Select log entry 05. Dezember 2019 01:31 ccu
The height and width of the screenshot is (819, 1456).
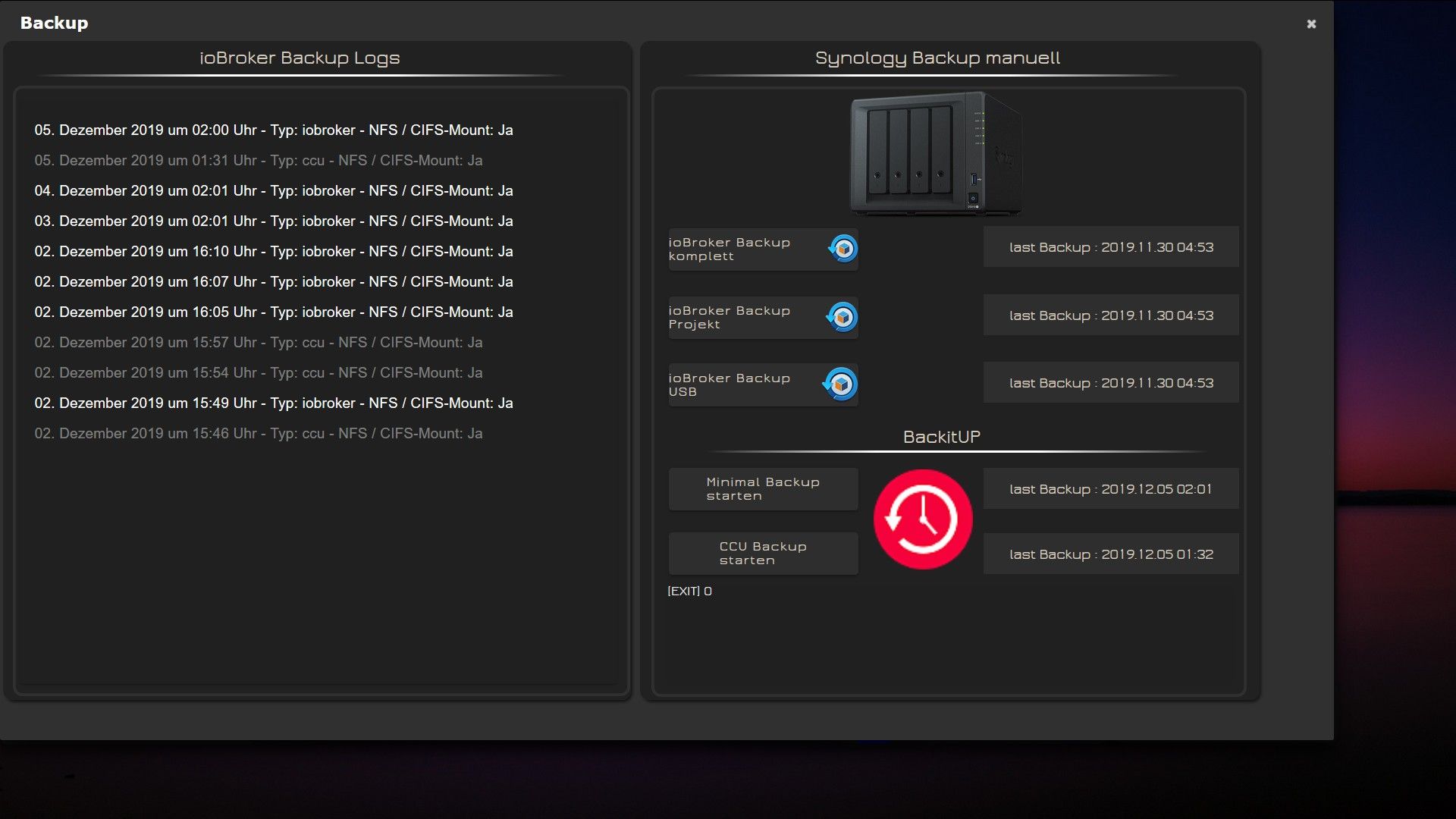[259, 161]
